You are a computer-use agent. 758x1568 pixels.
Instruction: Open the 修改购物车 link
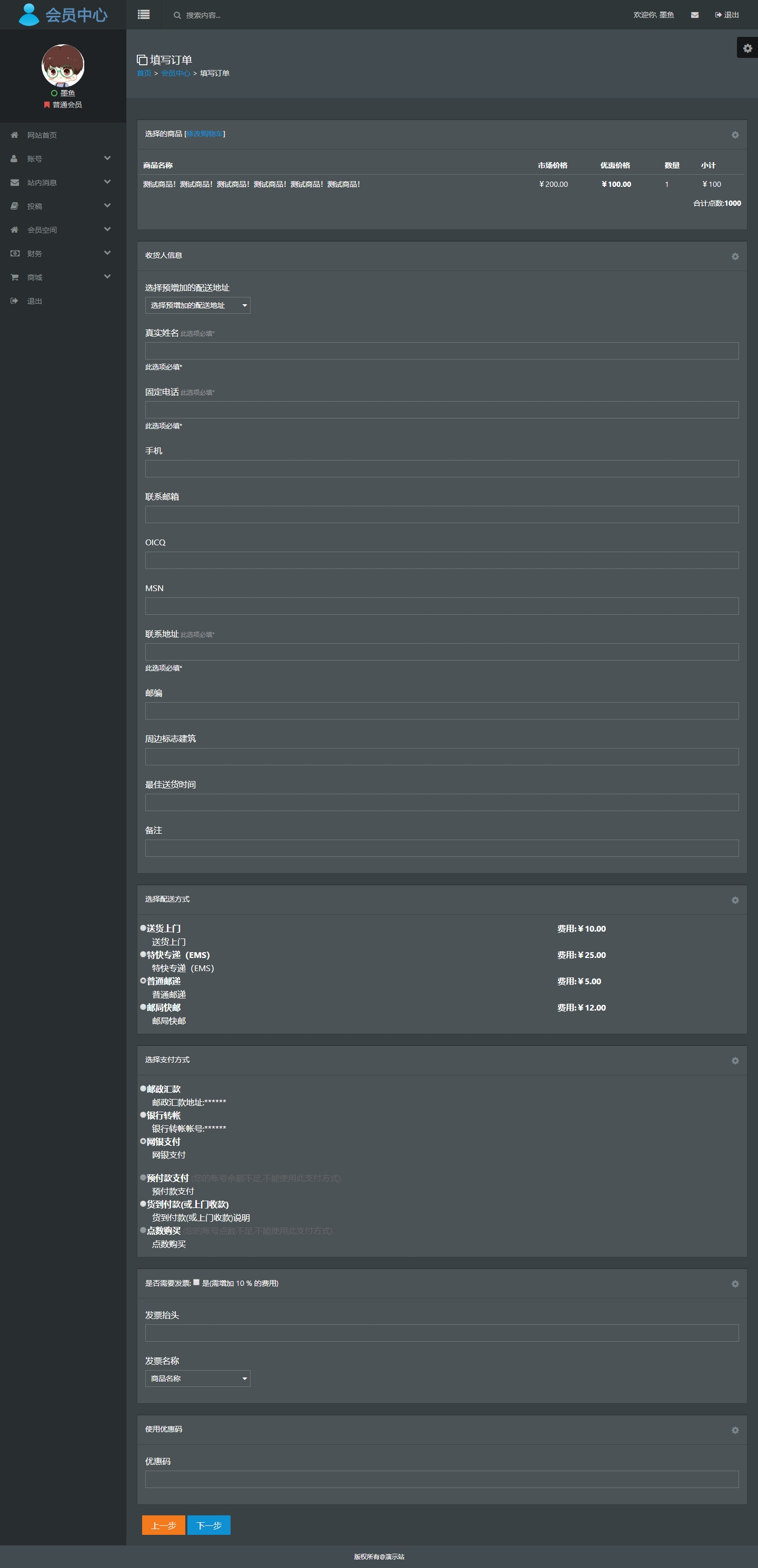(x=205, y=134)
